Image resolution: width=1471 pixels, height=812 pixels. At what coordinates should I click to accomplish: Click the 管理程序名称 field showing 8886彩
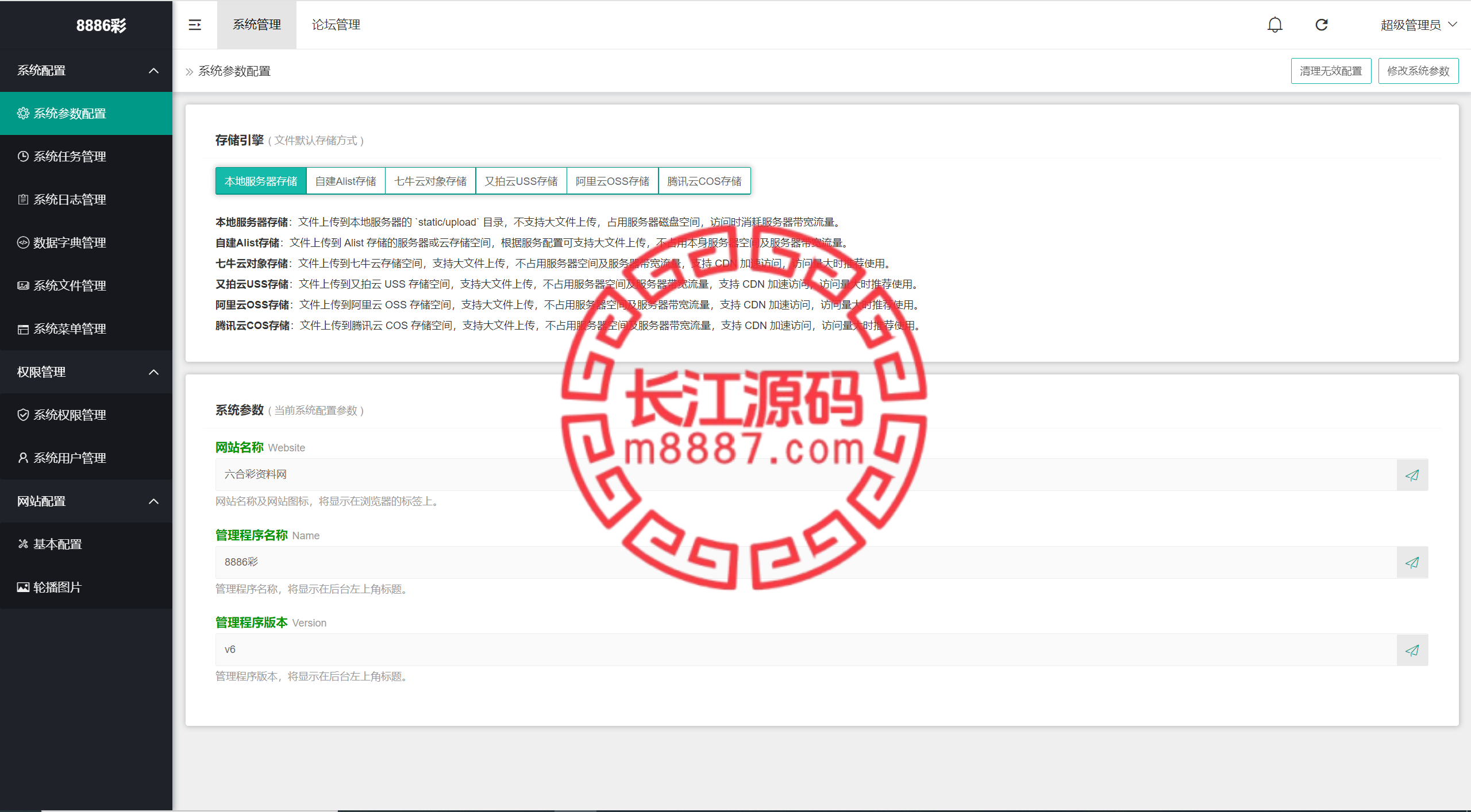806,562
